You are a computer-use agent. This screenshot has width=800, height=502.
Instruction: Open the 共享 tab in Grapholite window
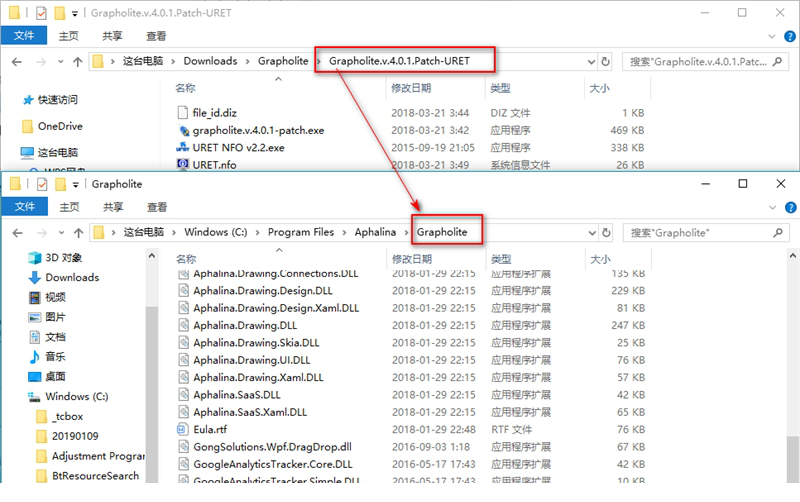point(113,207)
